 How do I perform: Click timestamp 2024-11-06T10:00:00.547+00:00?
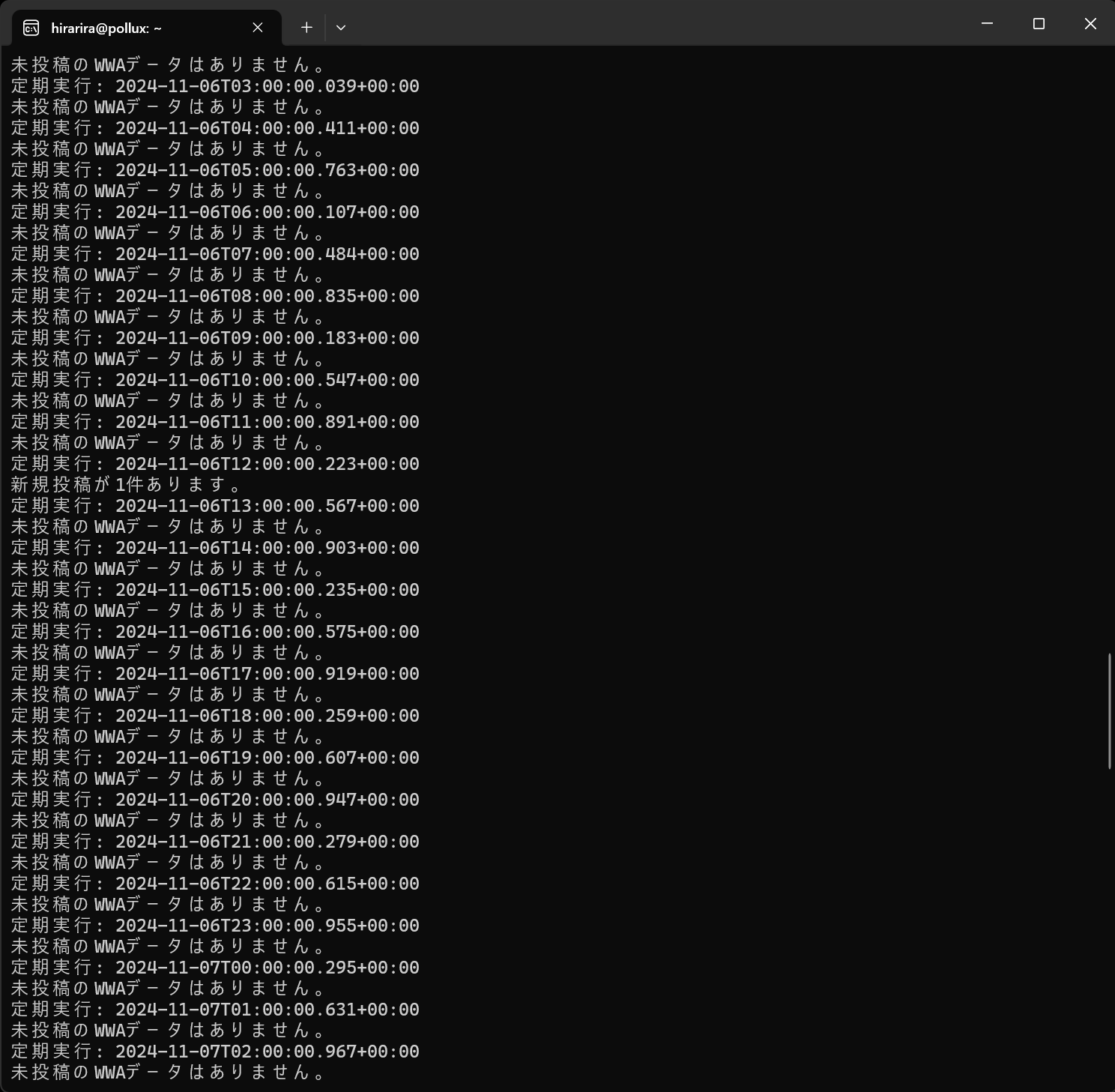pos(268,380)
